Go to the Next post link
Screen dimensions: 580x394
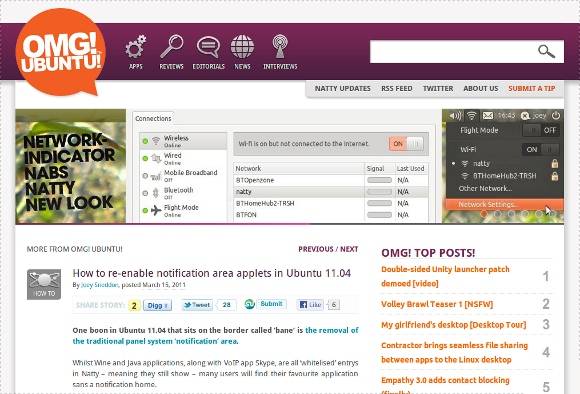pyautogui.click(x=349, y=249)
